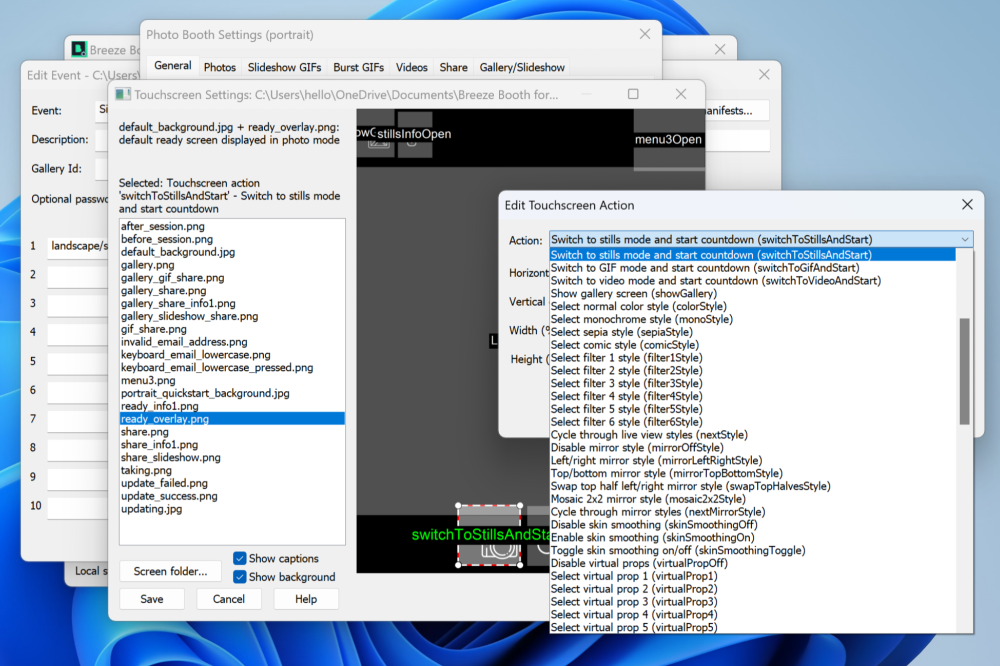Click the Screen folder... button
The width and height of the screenshot is (1000, 666).
point(170,572)
